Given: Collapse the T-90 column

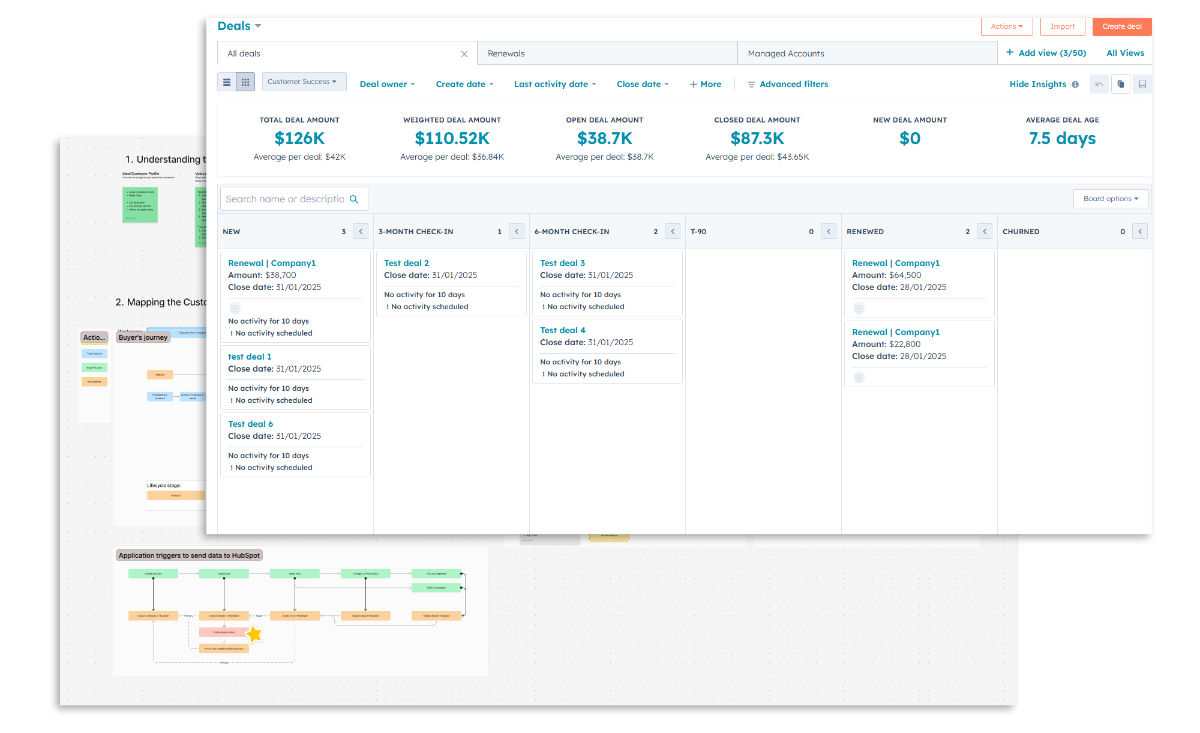Looking at the screenshot, I should click(x=829, y=231).
